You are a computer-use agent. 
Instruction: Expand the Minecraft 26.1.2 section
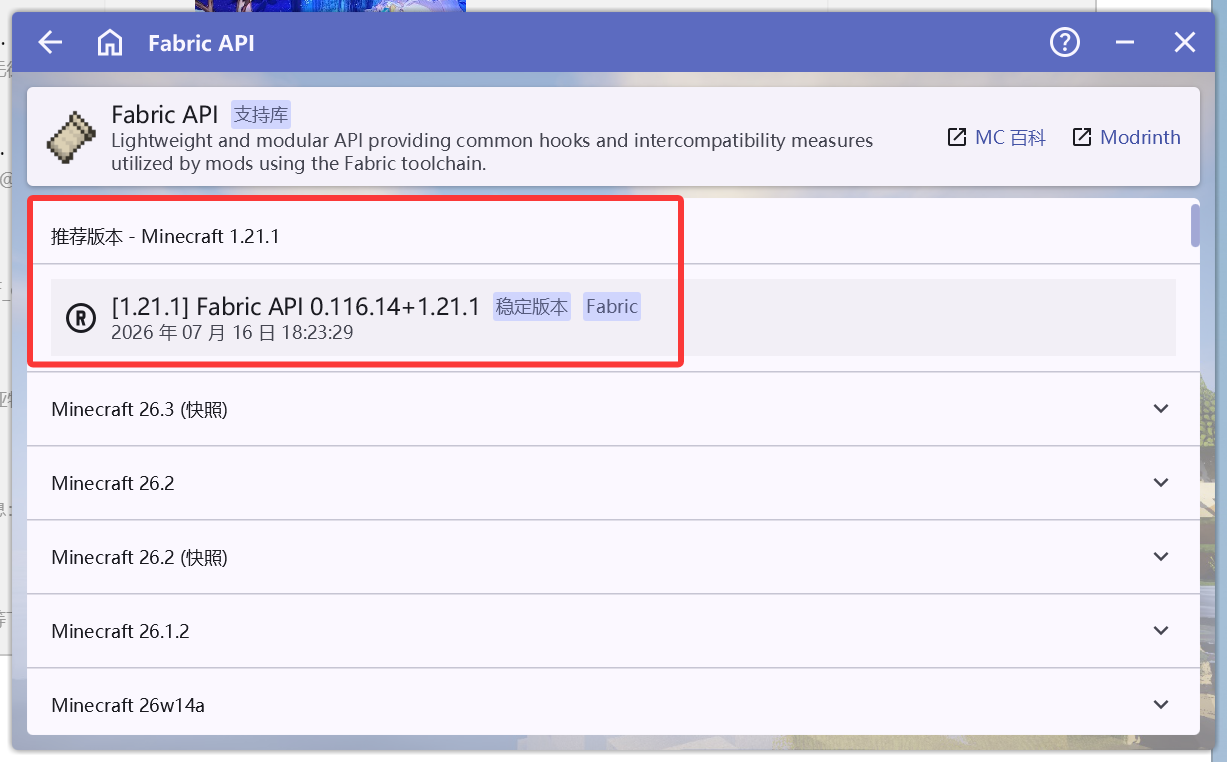[x=613, y=631]
